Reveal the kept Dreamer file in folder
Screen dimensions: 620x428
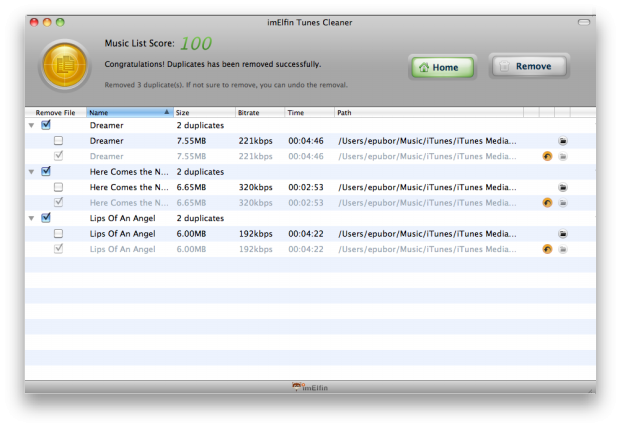tap(563, 141)
